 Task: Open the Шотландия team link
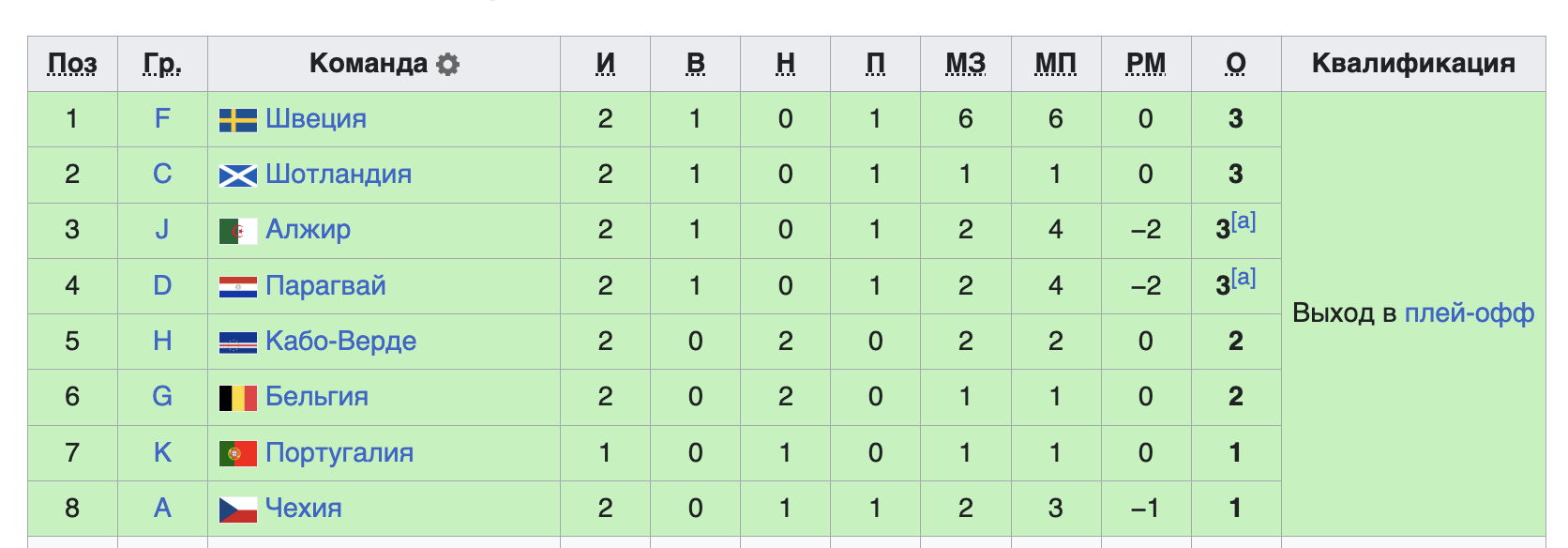click(x=339, y=175)
